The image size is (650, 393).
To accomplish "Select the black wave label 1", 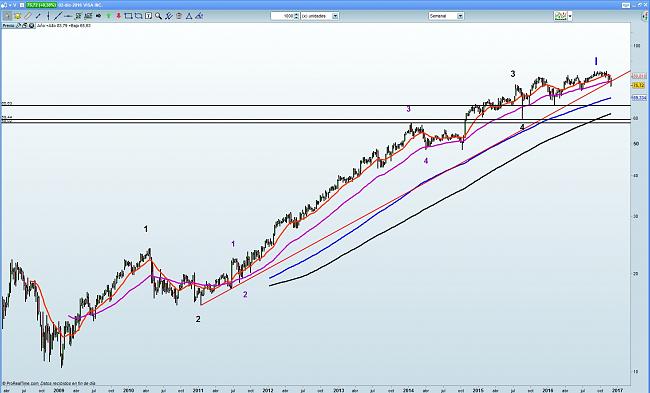I will tap(146, 229).
